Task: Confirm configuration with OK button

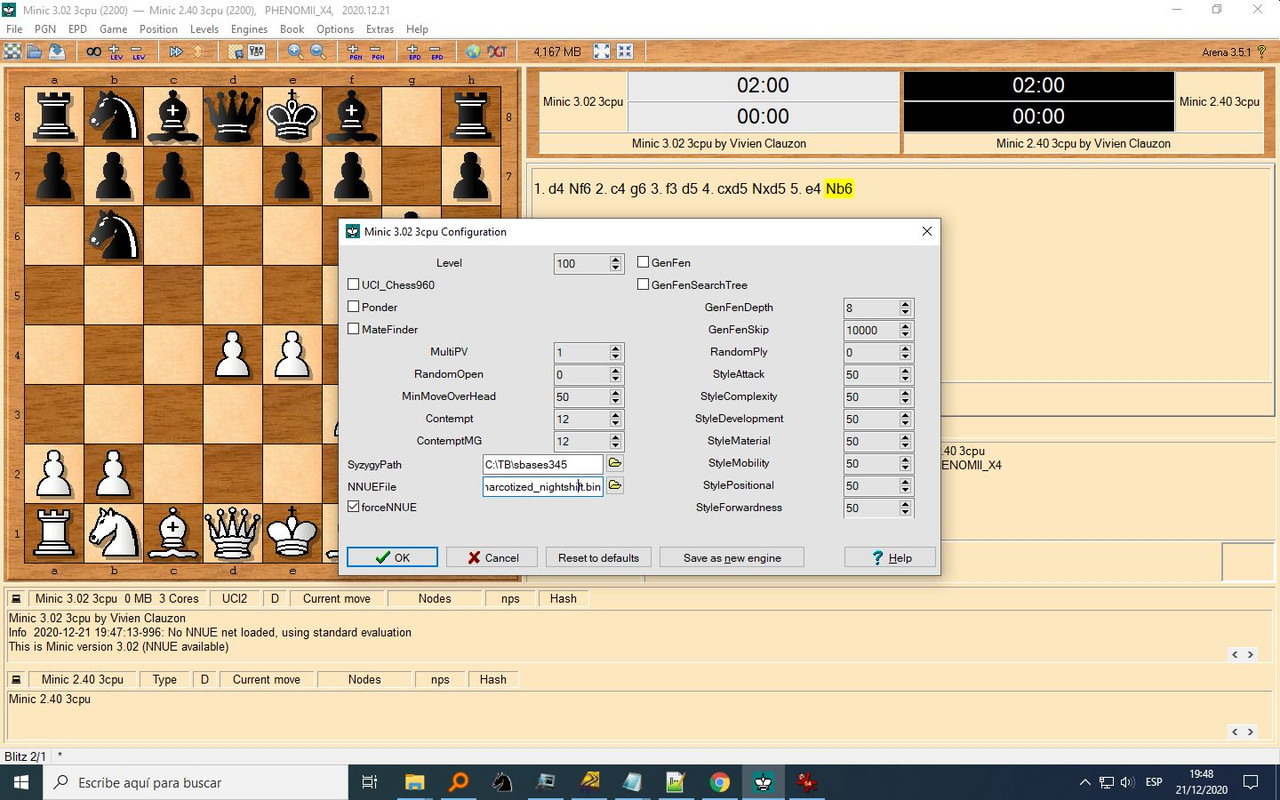Action: point(392,557)
